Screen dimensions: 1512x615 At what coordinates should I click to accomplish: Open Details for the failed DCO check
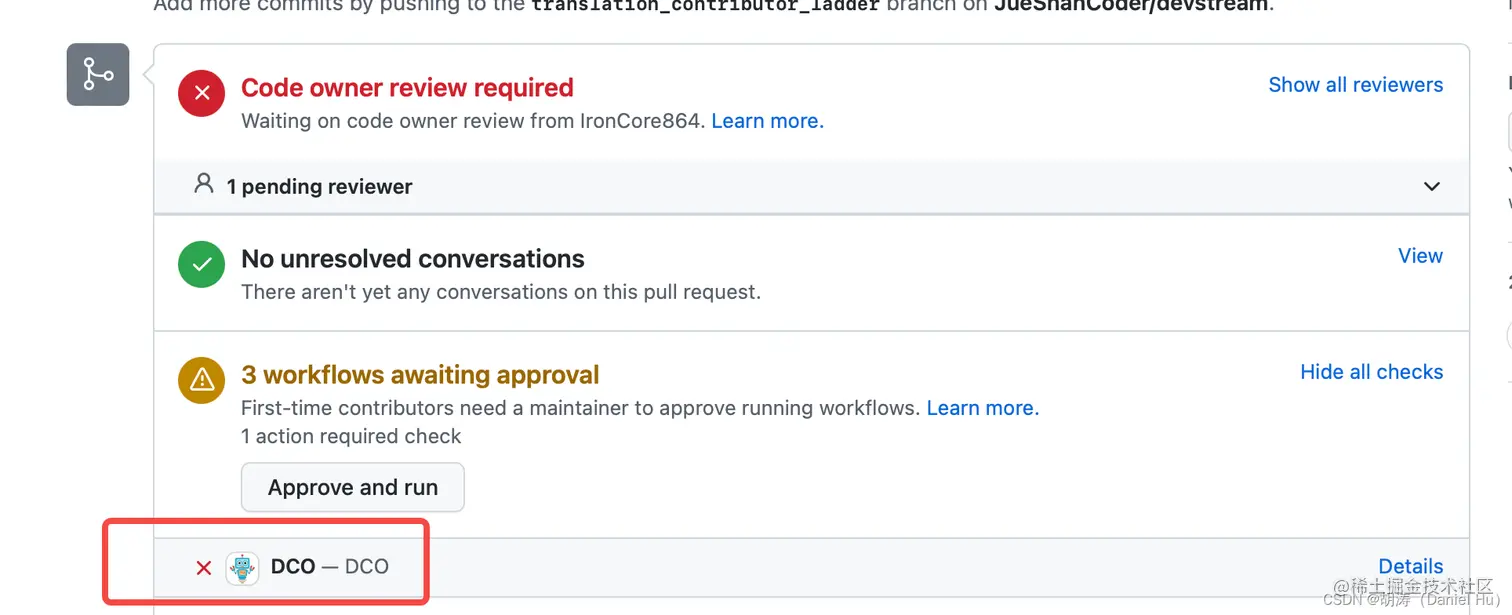coord(1410,565)
